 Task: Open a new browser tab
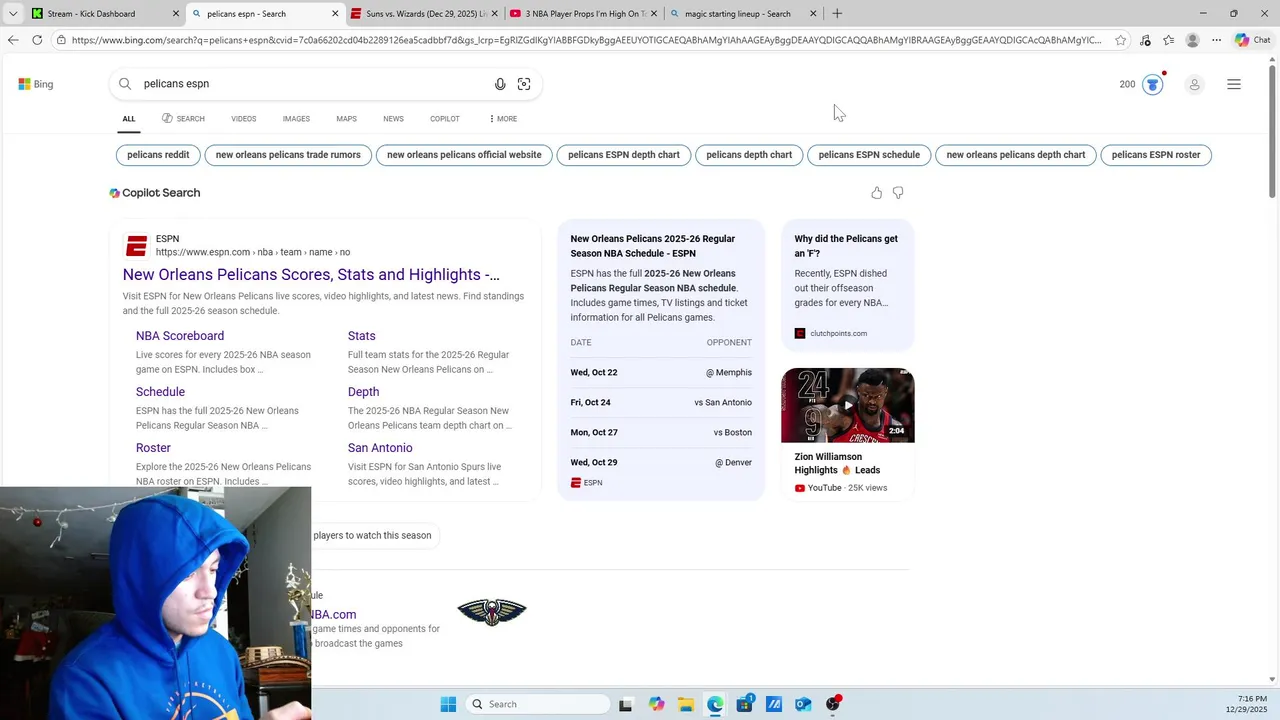(x=837, y=14)
